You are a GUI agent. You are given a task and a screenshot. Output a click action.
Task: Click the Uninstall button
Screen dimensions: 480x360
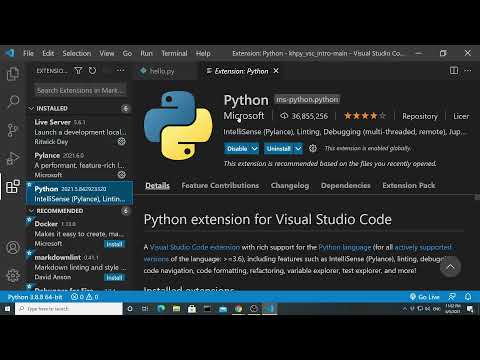tap(279, 148)
